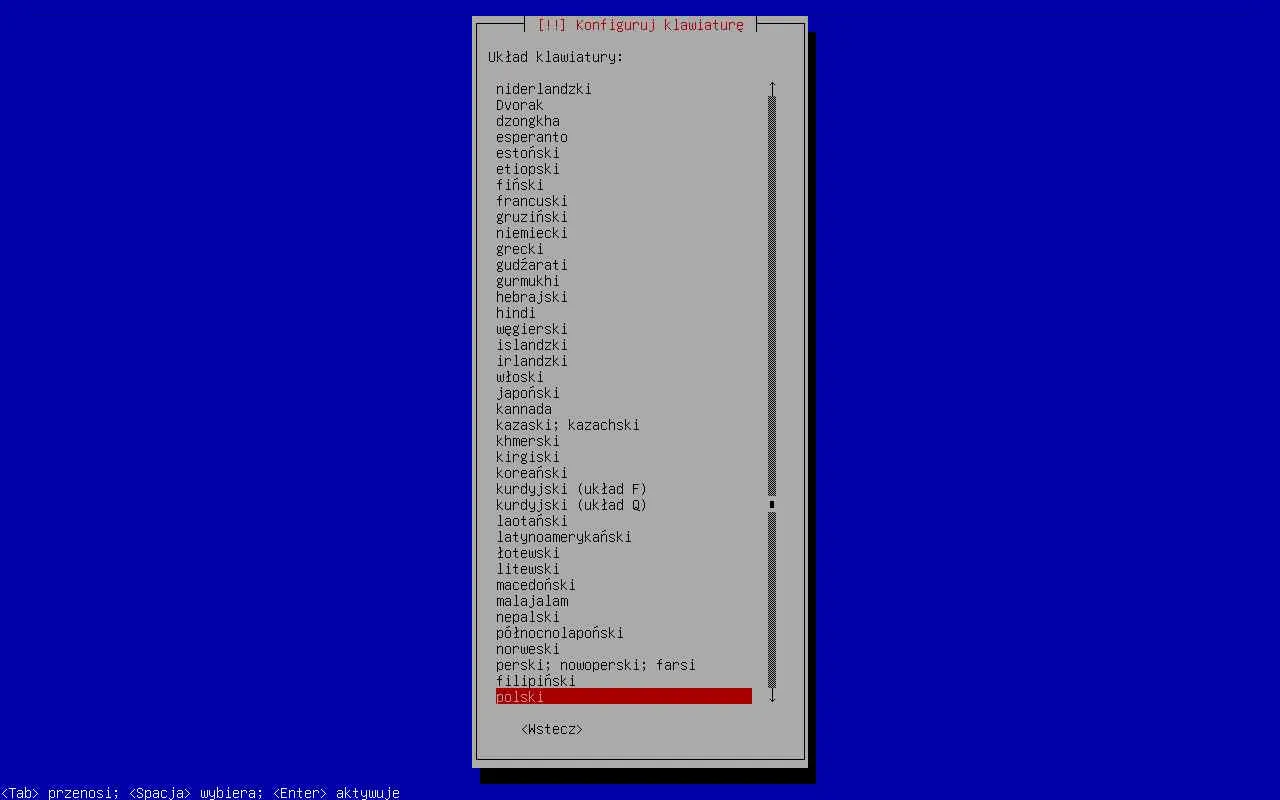Select koreański layout entry
The image size is (1280, 800).
(x=624, y=473)
